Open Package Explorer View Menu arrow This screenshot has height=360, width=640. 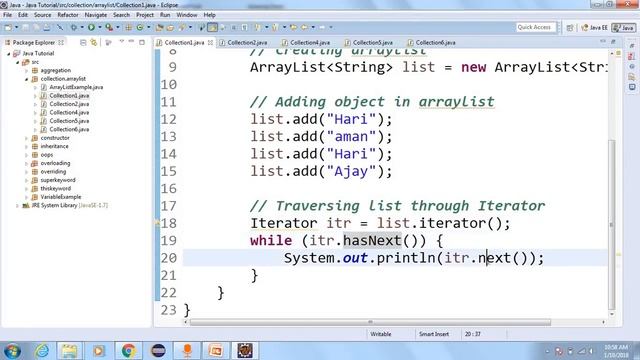122,42
